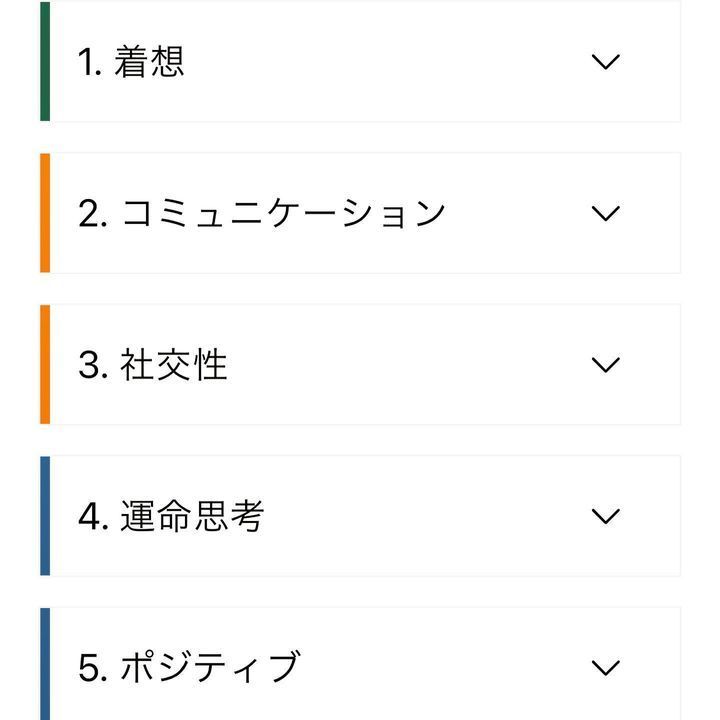Choose the "3. 社交性" heading text
The height and width of the screenshot is (720, 720).
point(153,365)
